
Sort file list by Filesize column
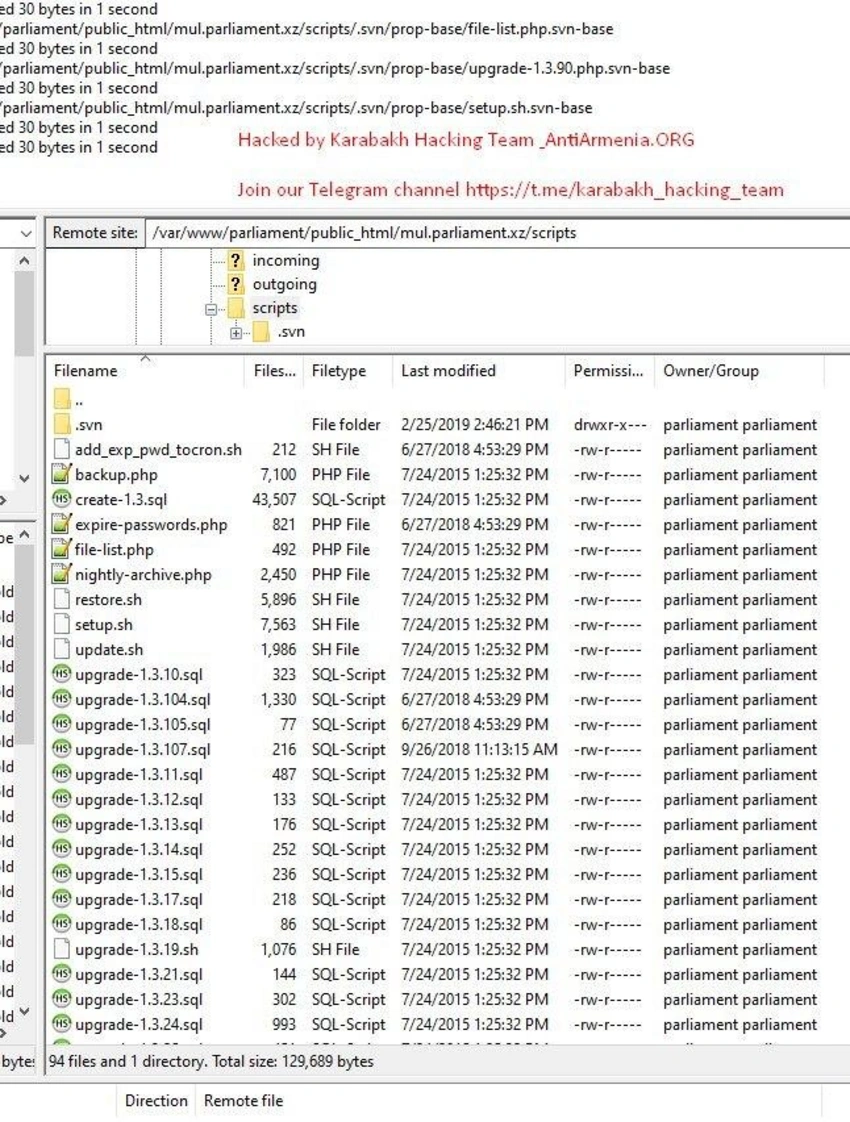[x=275, y=371]
